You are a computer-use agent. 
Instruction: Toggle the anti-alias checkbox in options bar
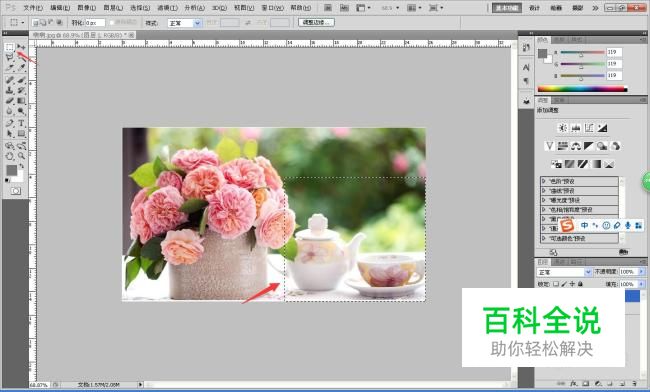pos(112,23)
